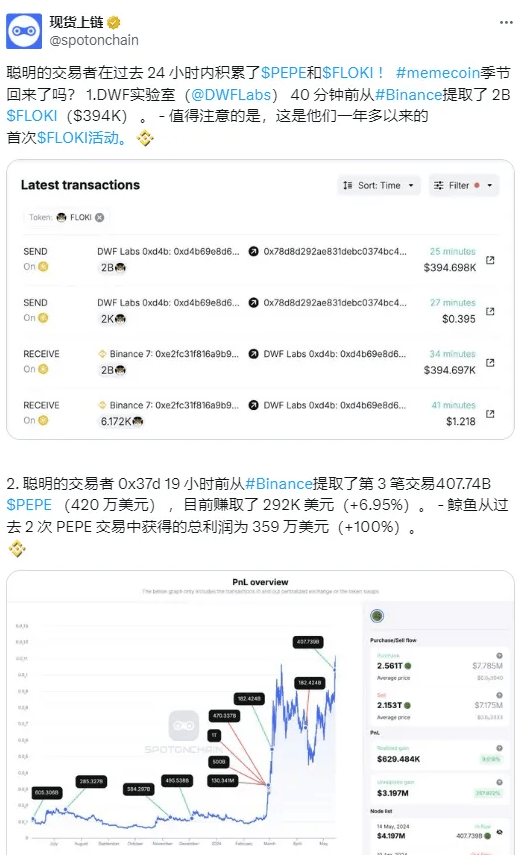
Task: Click the info icon beside Unrealized gain
Action: coord(499,782)
